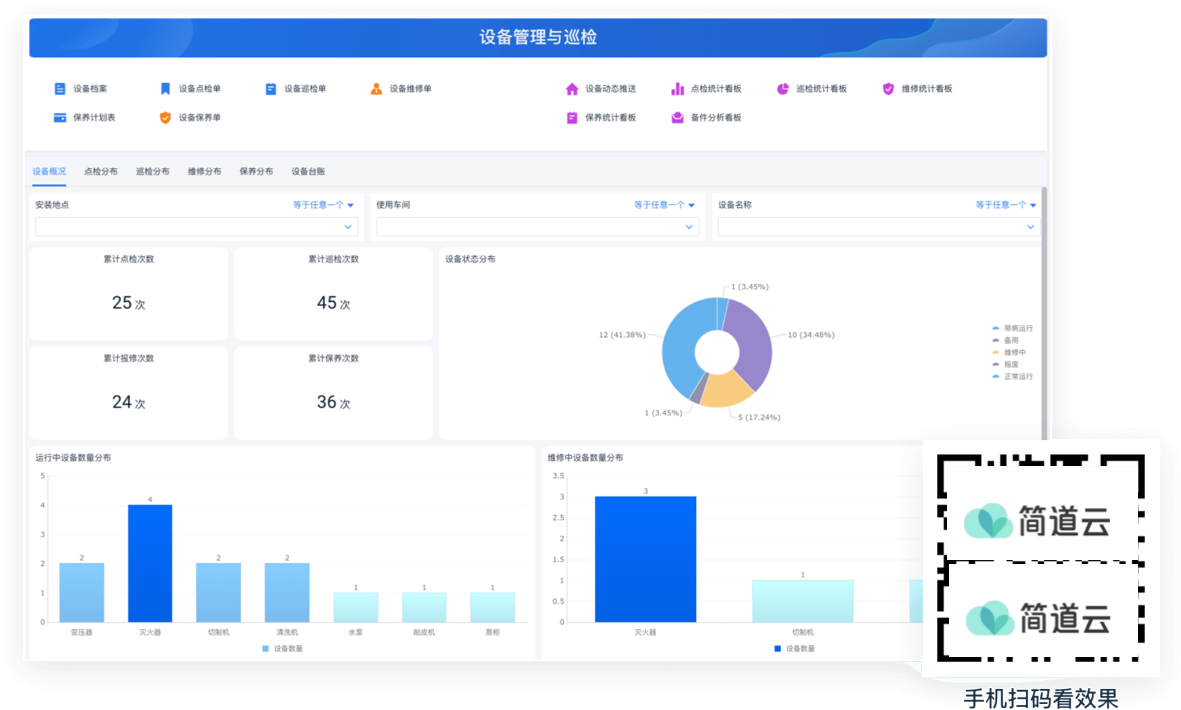1181x710 pixels.
Task: Click the dashboard vertical scrollbar
Action: coord(1044,312)
